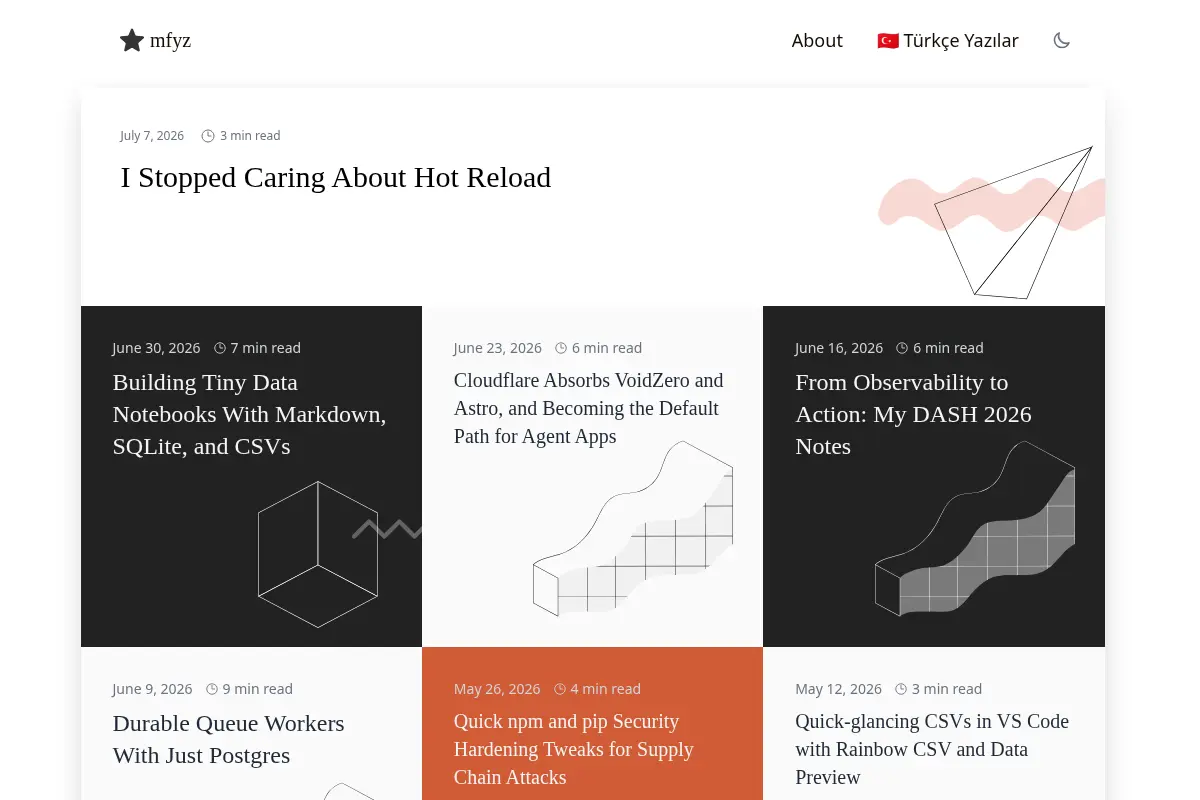The image size is (1200, 800).
Task: Click the clock icon beside 7 min read
Action: (x=220, y=348)
